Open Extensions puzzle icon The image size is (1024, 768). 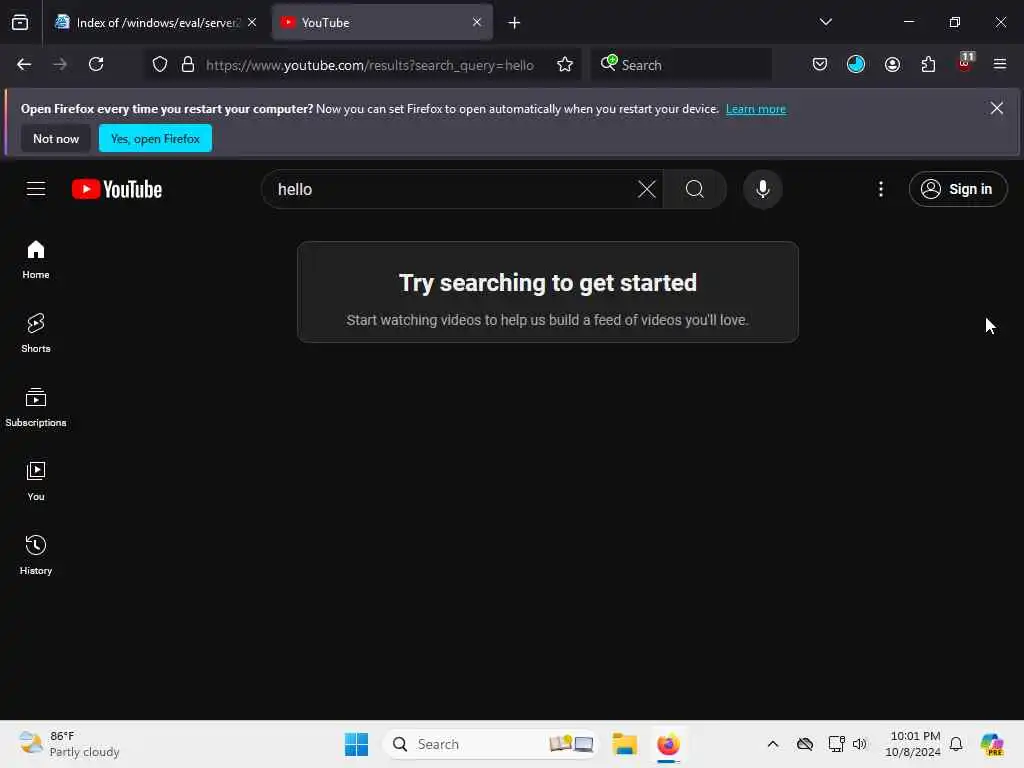(x=928, y=64)
